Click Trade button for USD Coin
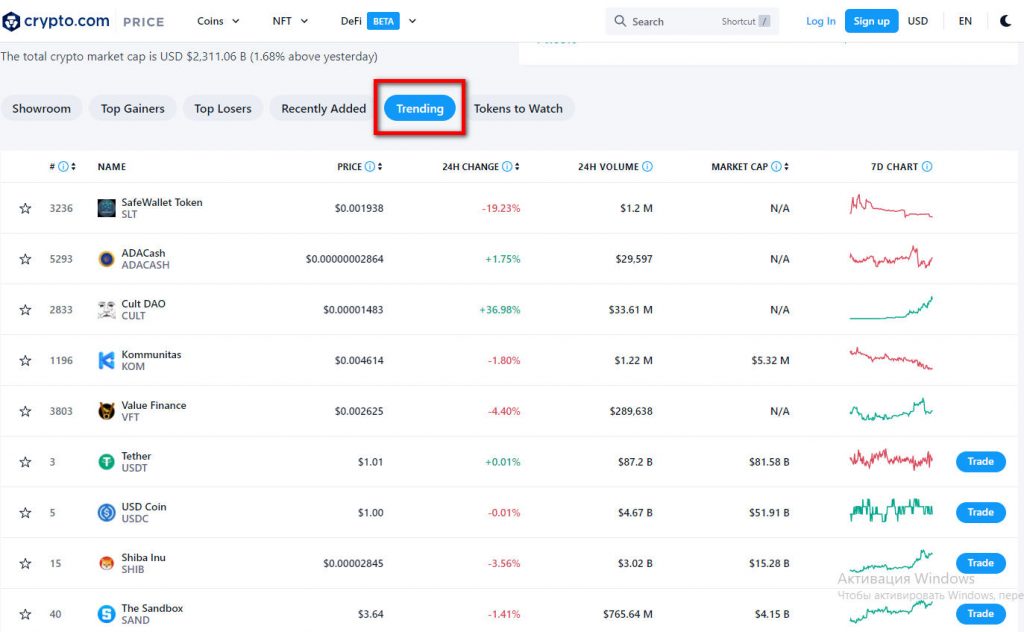 (x=981, y=513)
